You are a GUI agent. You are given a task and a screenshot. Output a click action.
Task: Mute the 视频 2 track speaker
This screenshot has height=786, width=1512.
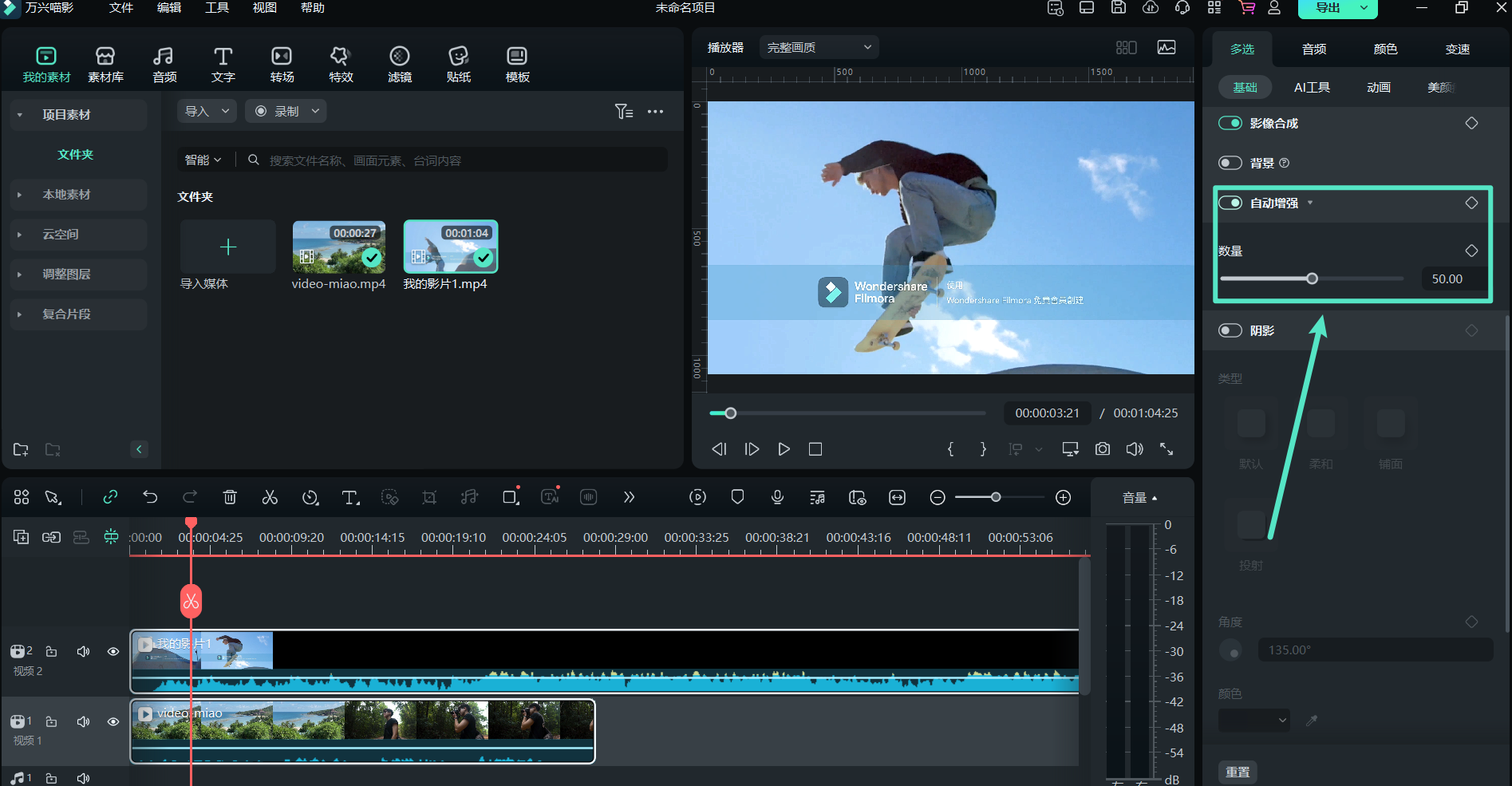[83, 652]
